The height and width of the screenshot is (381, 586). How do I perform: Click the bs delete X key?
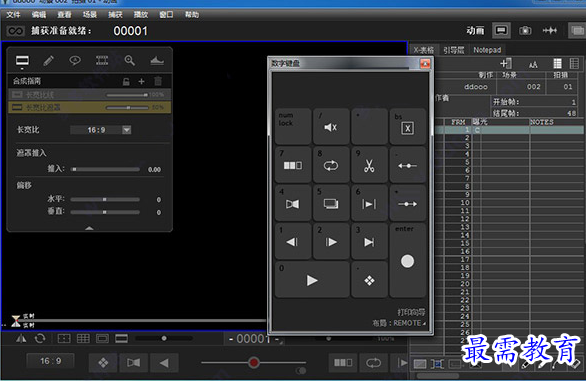click(x=407, y=126)
